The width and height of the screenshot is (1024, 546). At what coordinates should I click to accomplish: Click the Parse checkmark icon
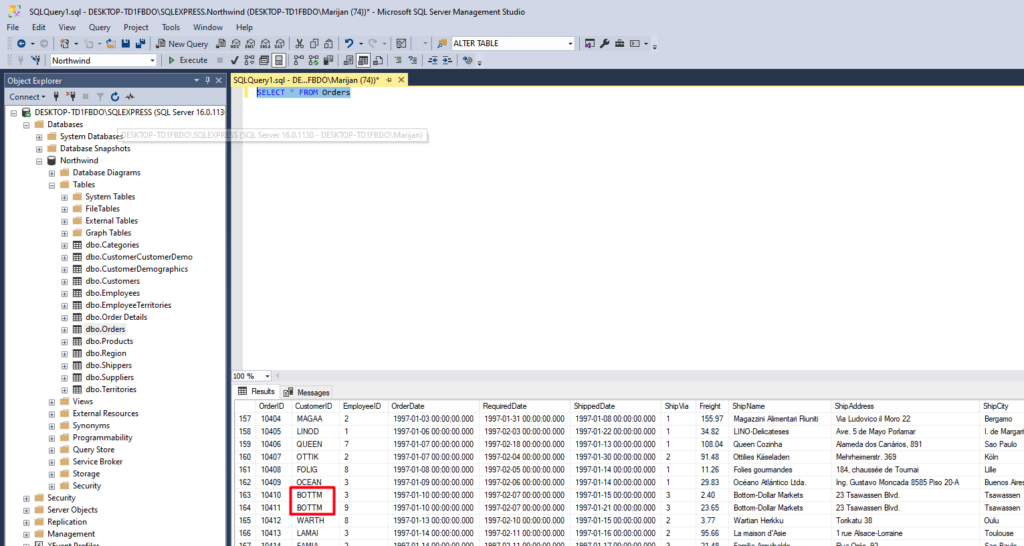[x=234, y=60]
